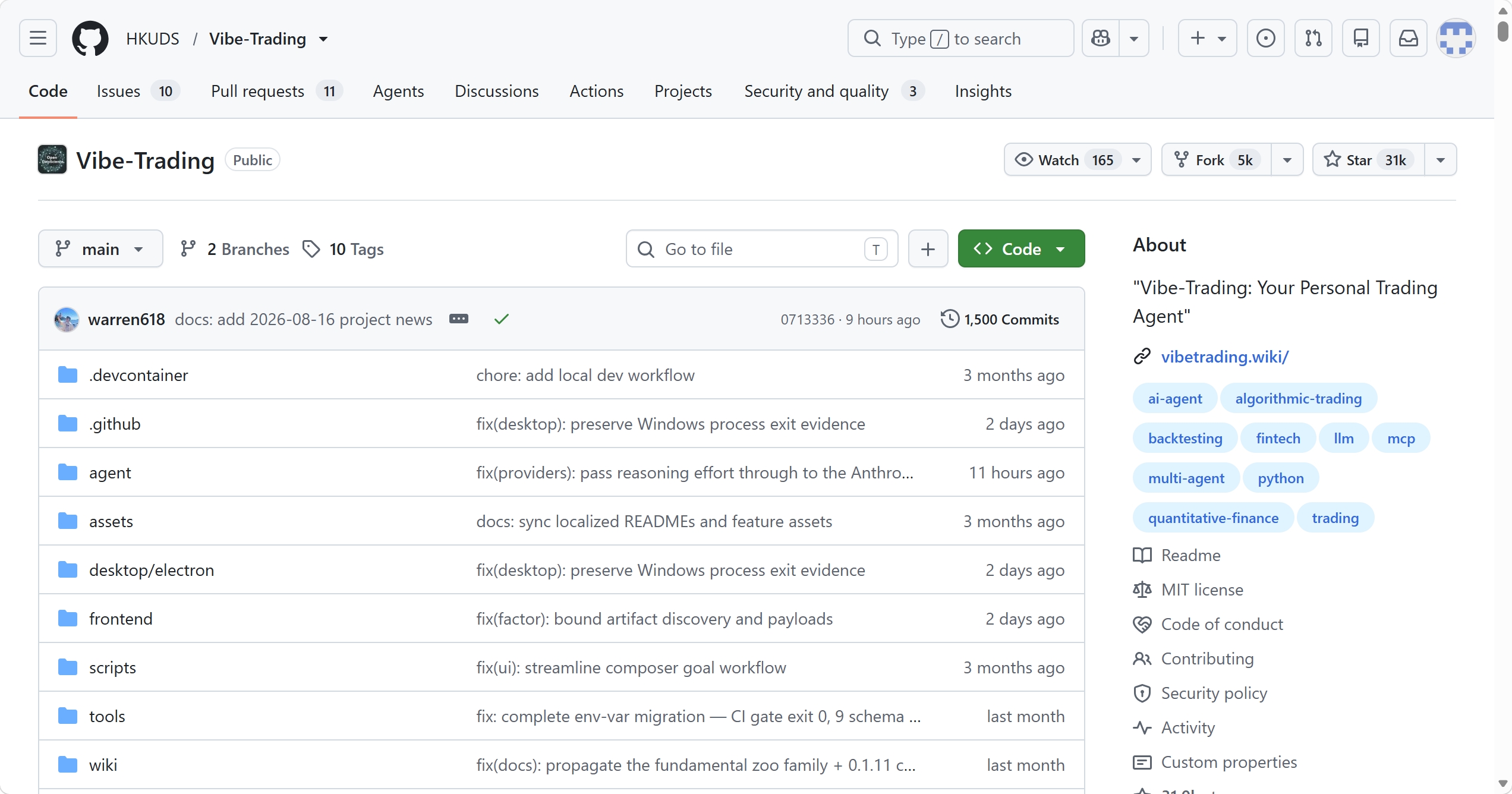This screenshot has width=1512, height=794.
Task: Open the issues icon in header
Action: pos(1266,39)
